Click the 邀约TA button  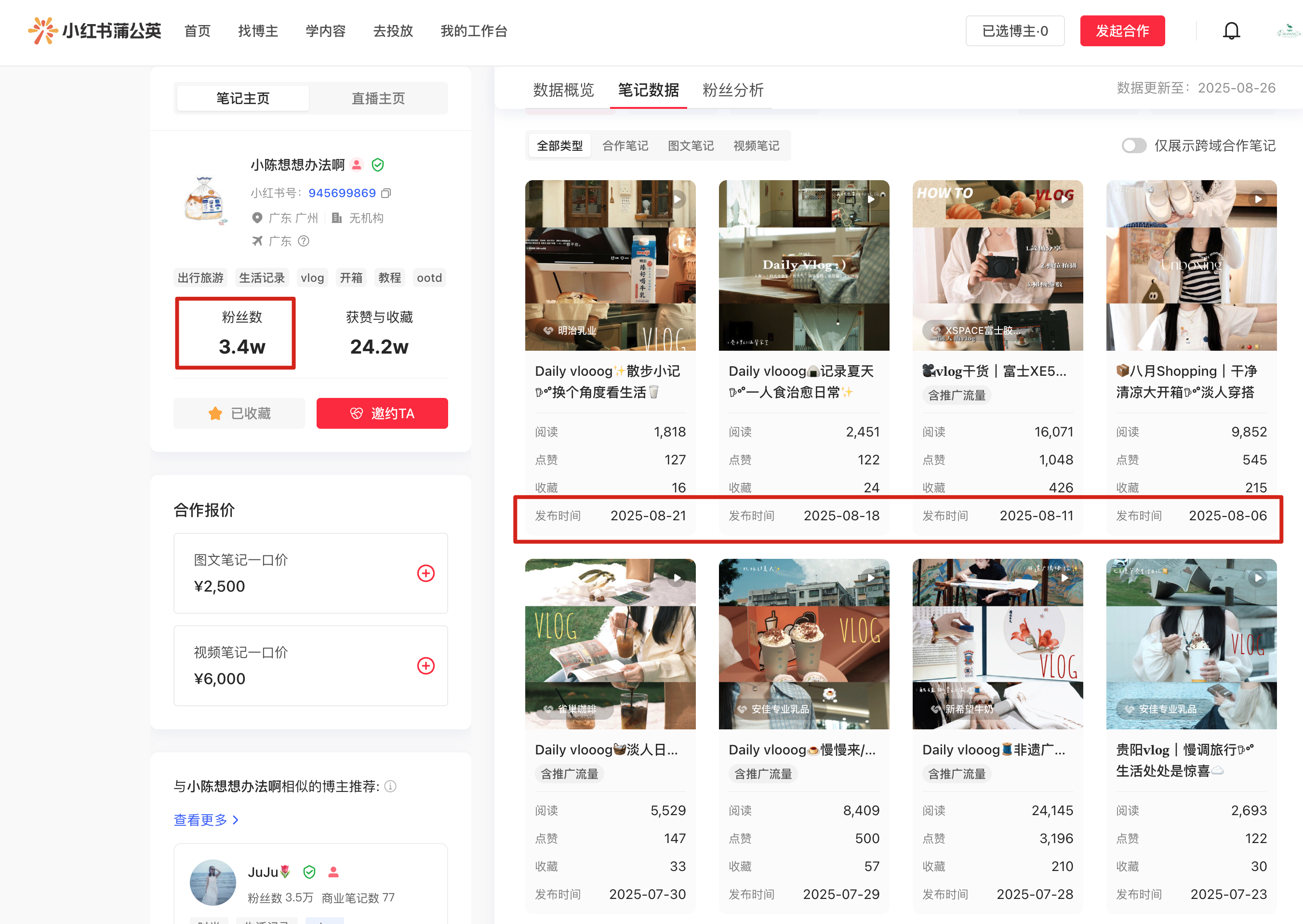(x=382, y=414)
